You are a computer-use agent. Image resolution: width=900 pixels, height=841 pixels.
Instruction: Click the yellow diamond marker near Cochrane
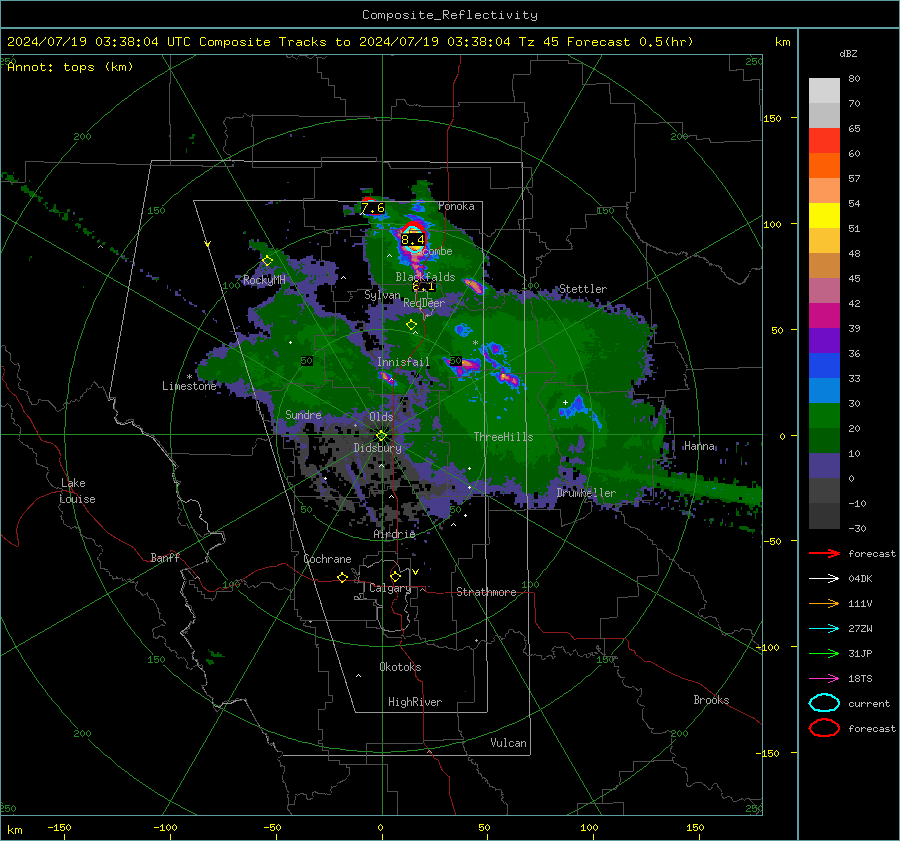tap(342, 577)
